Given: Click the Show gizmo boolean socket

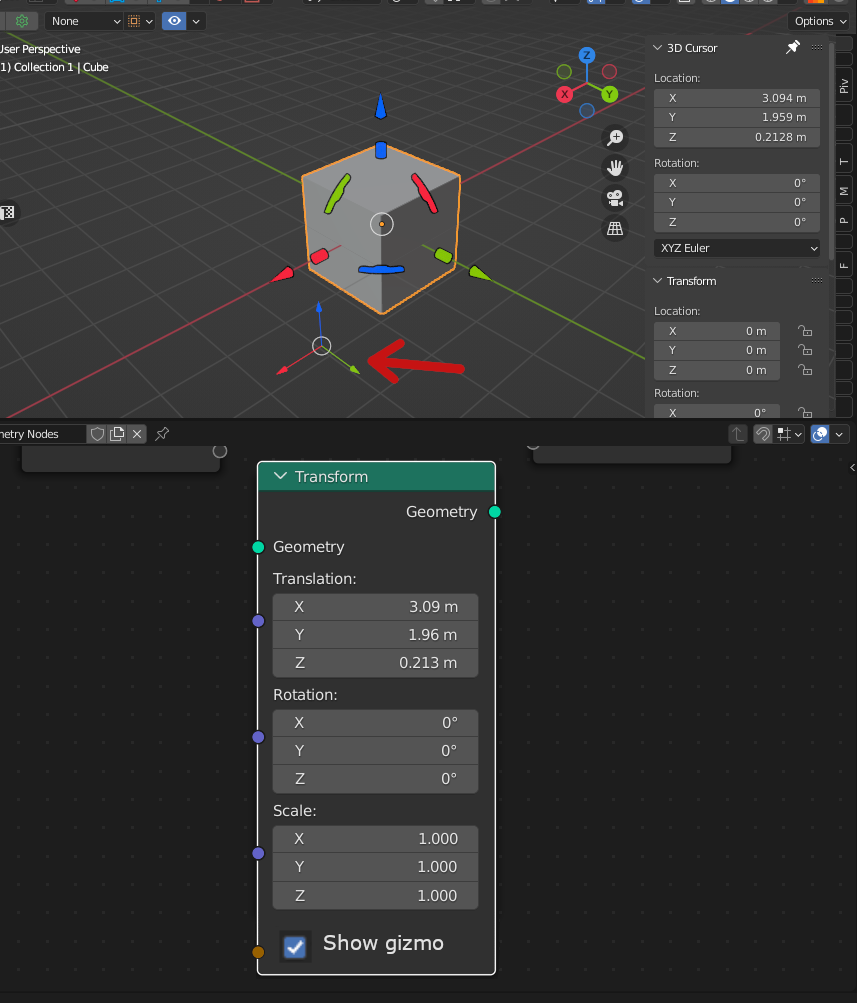Looking at the screenshot, I should [x=258, y=952].
